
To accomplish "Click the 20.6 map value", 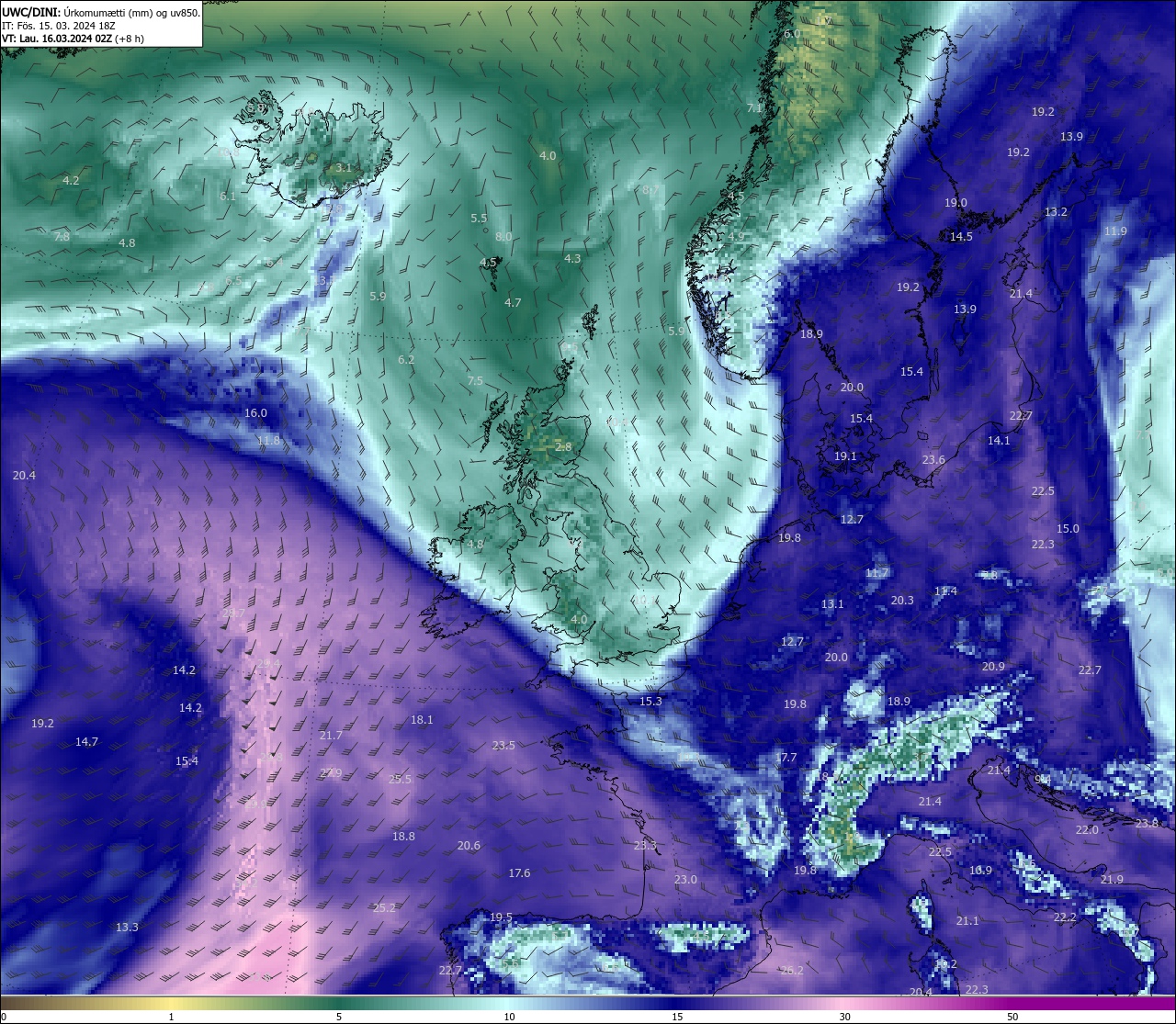I will 469,846.
